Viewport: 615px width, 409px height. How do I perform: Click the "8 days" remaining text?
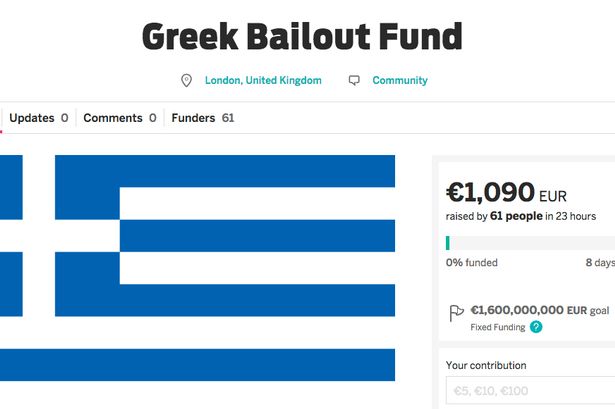[x=599, y=263]
